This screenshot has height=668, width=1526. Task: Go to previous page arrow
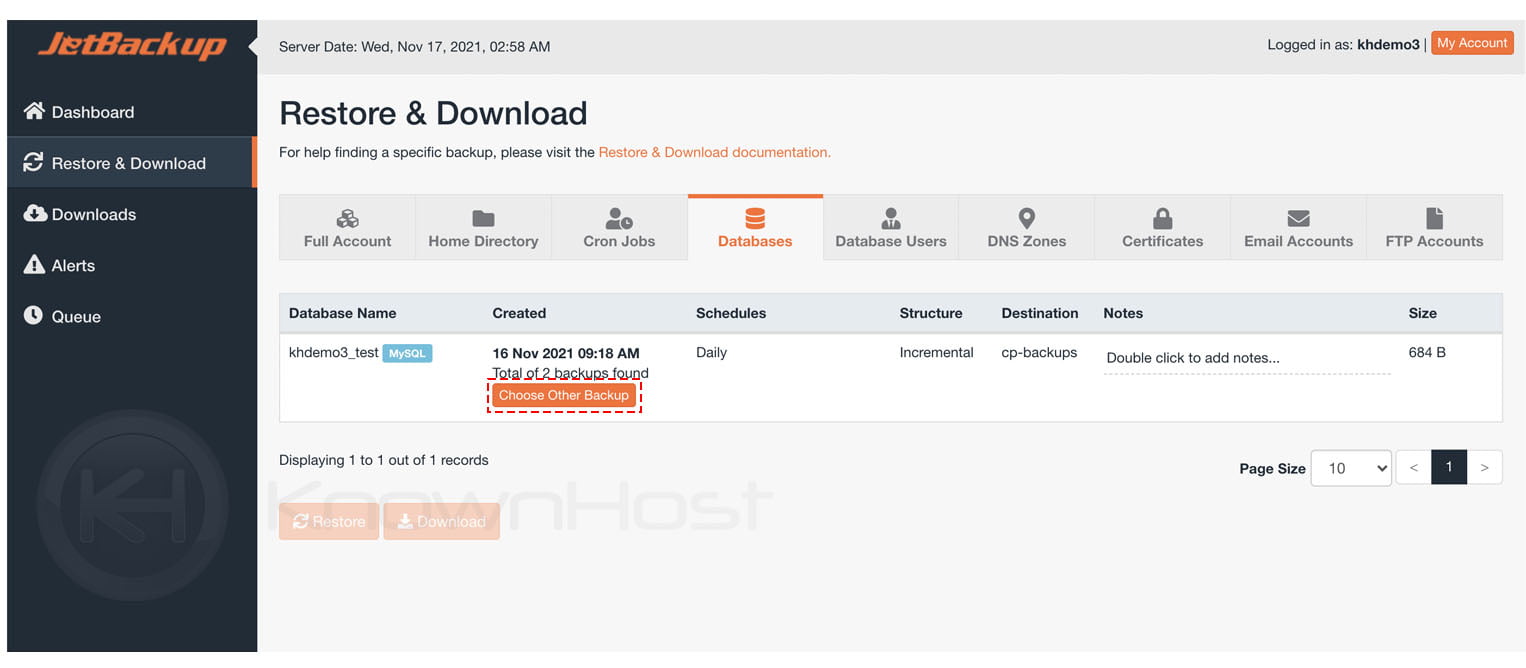[1413, 467]
